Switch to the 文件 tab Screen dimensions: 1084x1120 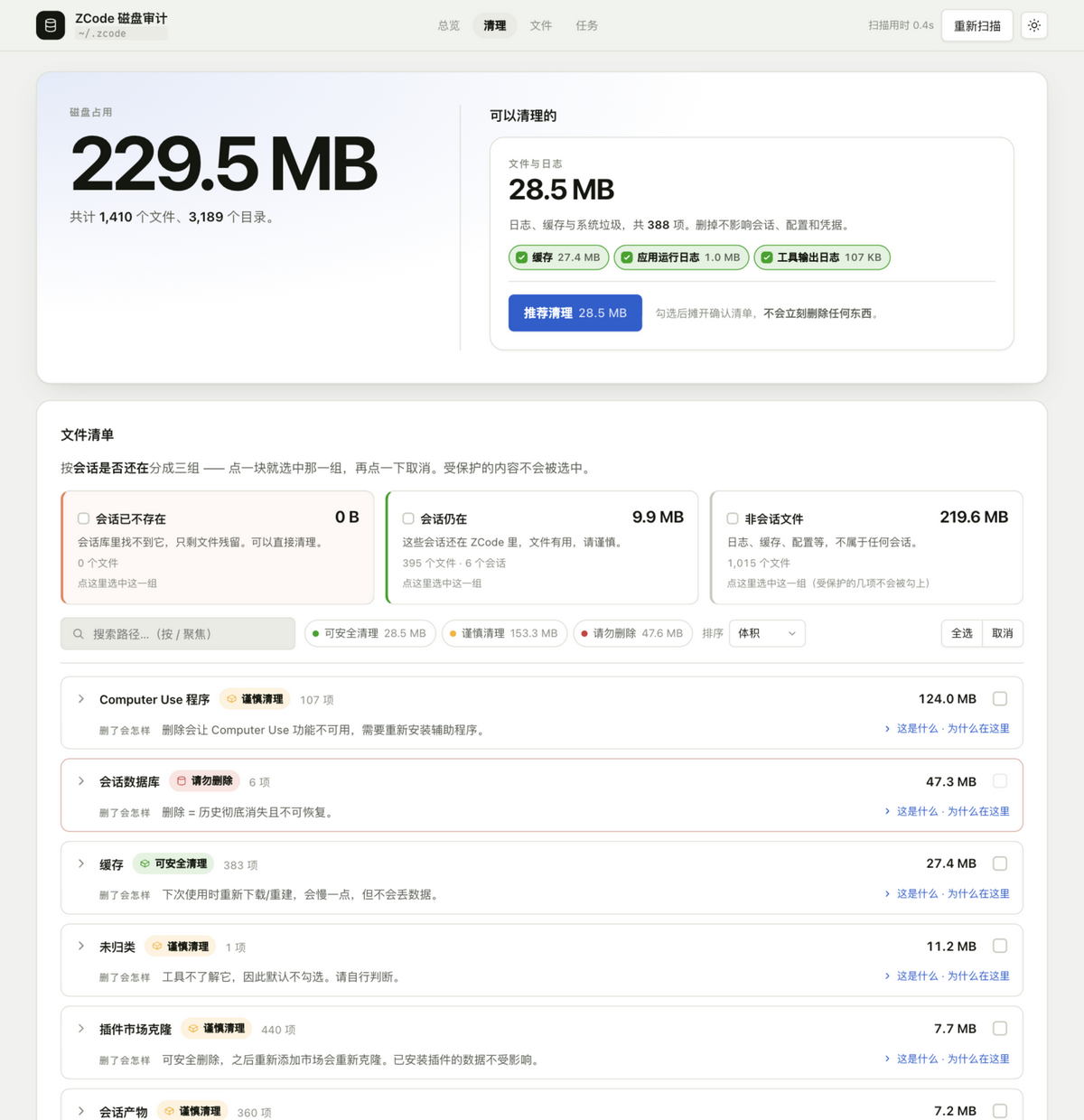(x=541, y=25)
